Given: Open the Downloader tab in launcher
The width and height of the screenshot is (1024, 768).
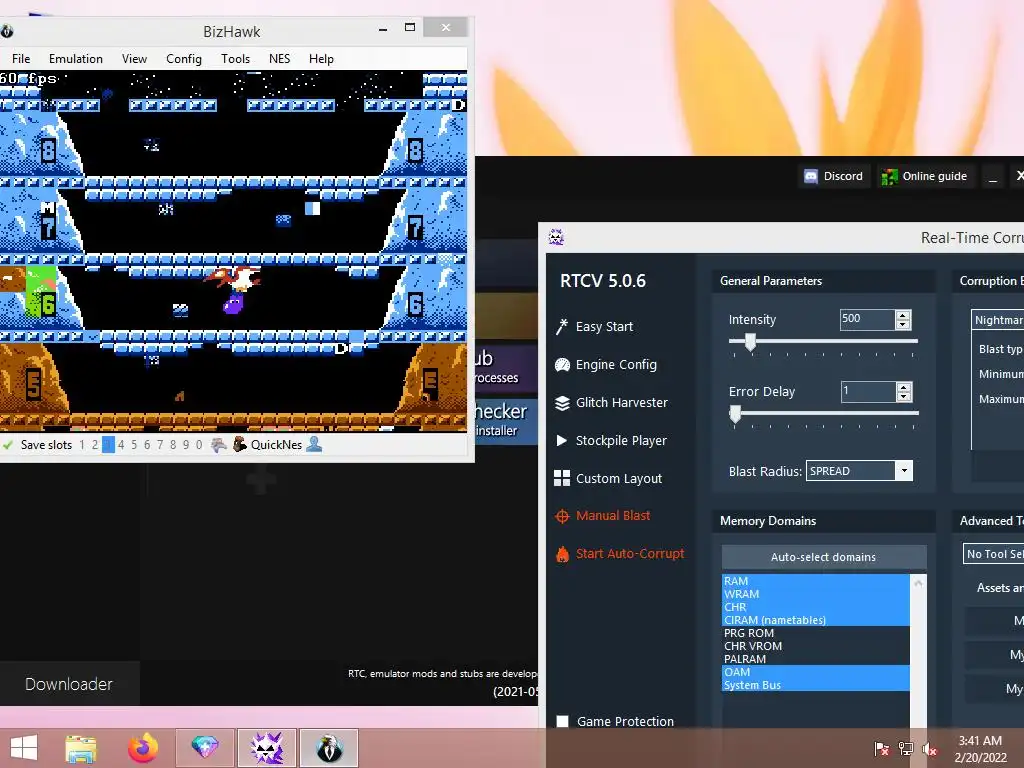Looking at the screenshot, I should coord(69,684).
